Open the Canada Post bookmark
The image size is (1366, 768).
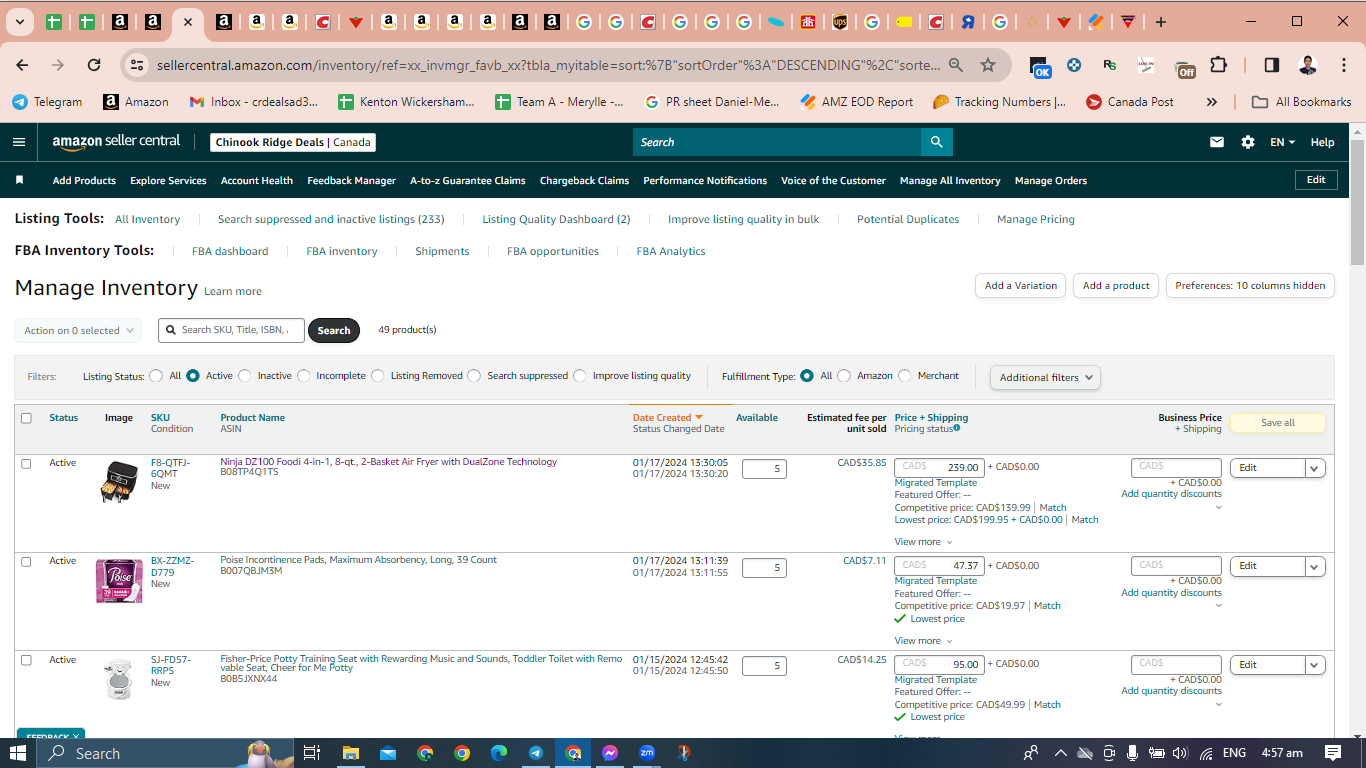(1130, 102)
